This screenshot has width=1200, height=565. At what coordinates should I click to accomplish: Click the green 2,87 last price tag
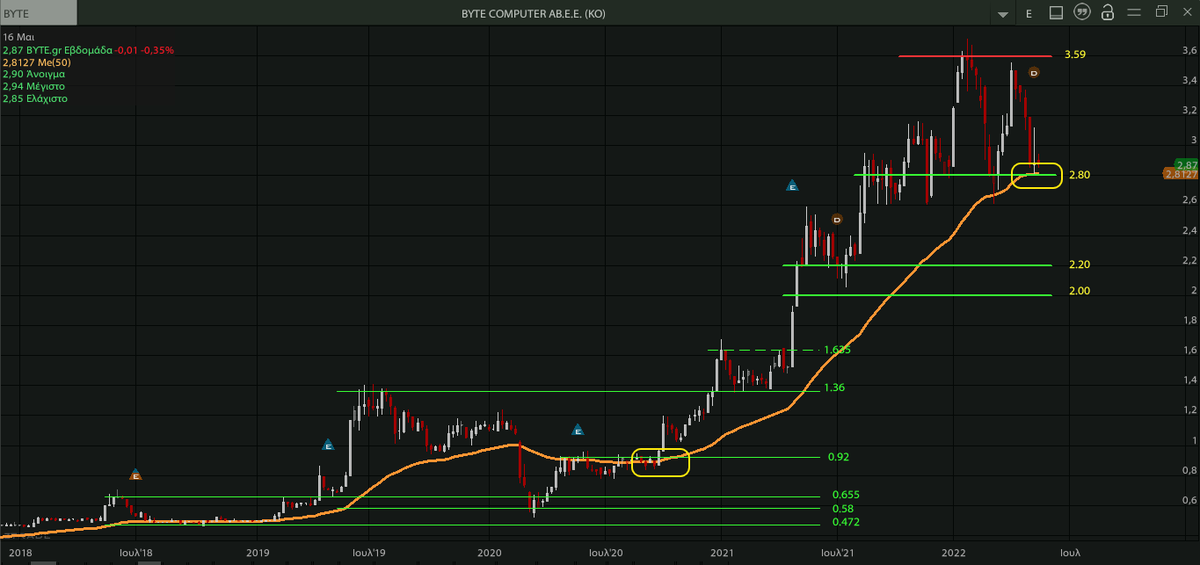pyautogui.click(x=1186, y=164)
